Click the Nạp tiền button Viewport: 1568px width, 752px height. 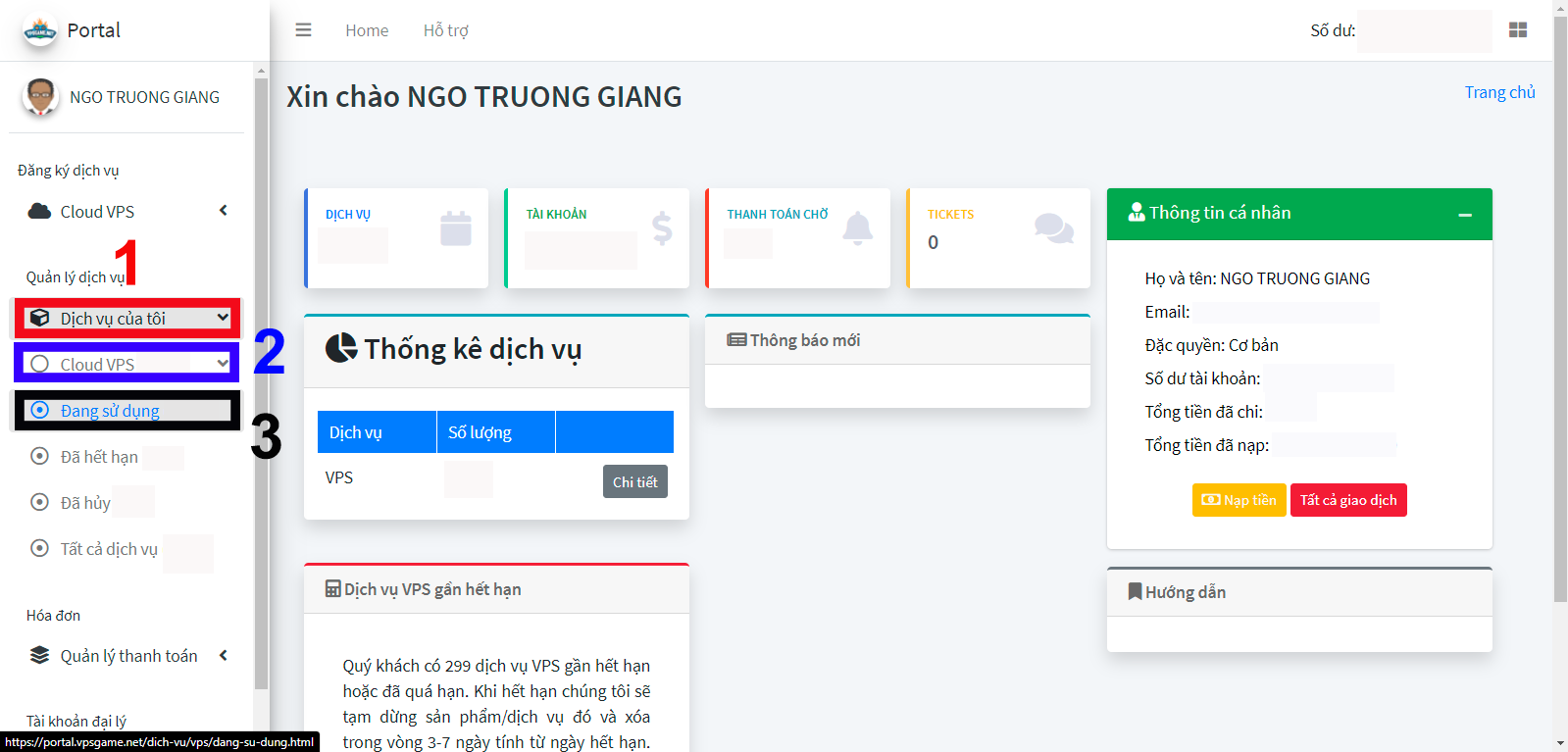click(1239, 500)
